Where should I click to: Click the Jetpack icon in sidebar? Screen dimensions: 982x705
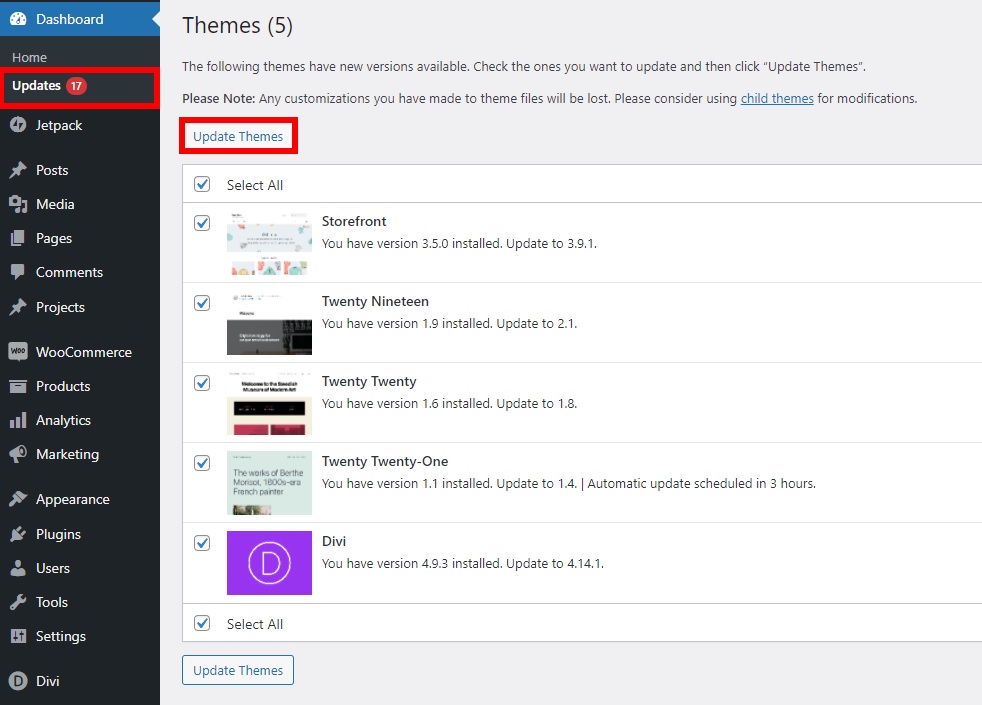[x=18, y=125]
